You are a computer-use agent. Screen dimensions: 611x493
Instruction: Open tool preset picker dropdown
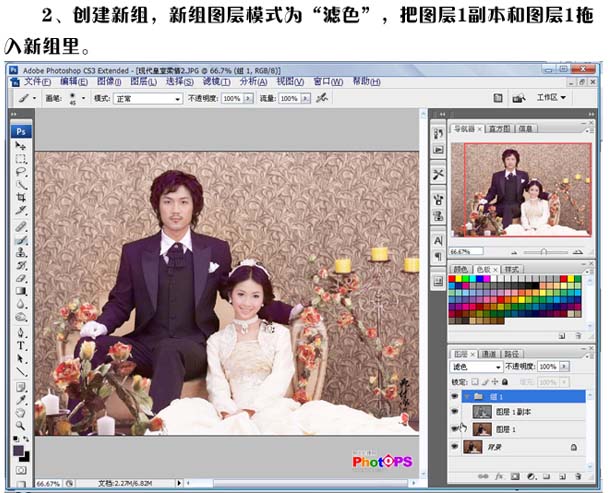pyautogui.click(x=34, y=98)
